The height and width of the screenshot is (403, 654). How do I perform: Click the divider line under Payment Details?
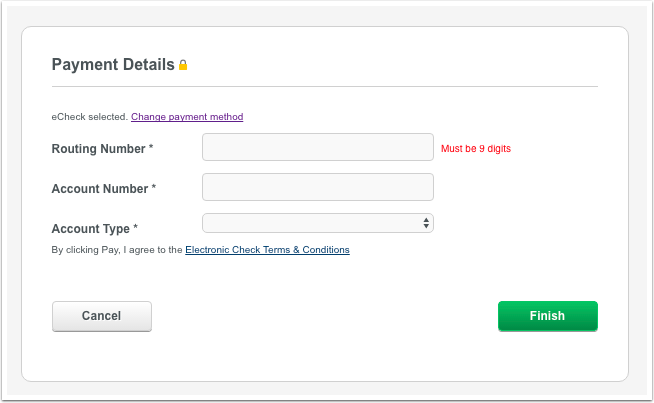pos(325,87)
